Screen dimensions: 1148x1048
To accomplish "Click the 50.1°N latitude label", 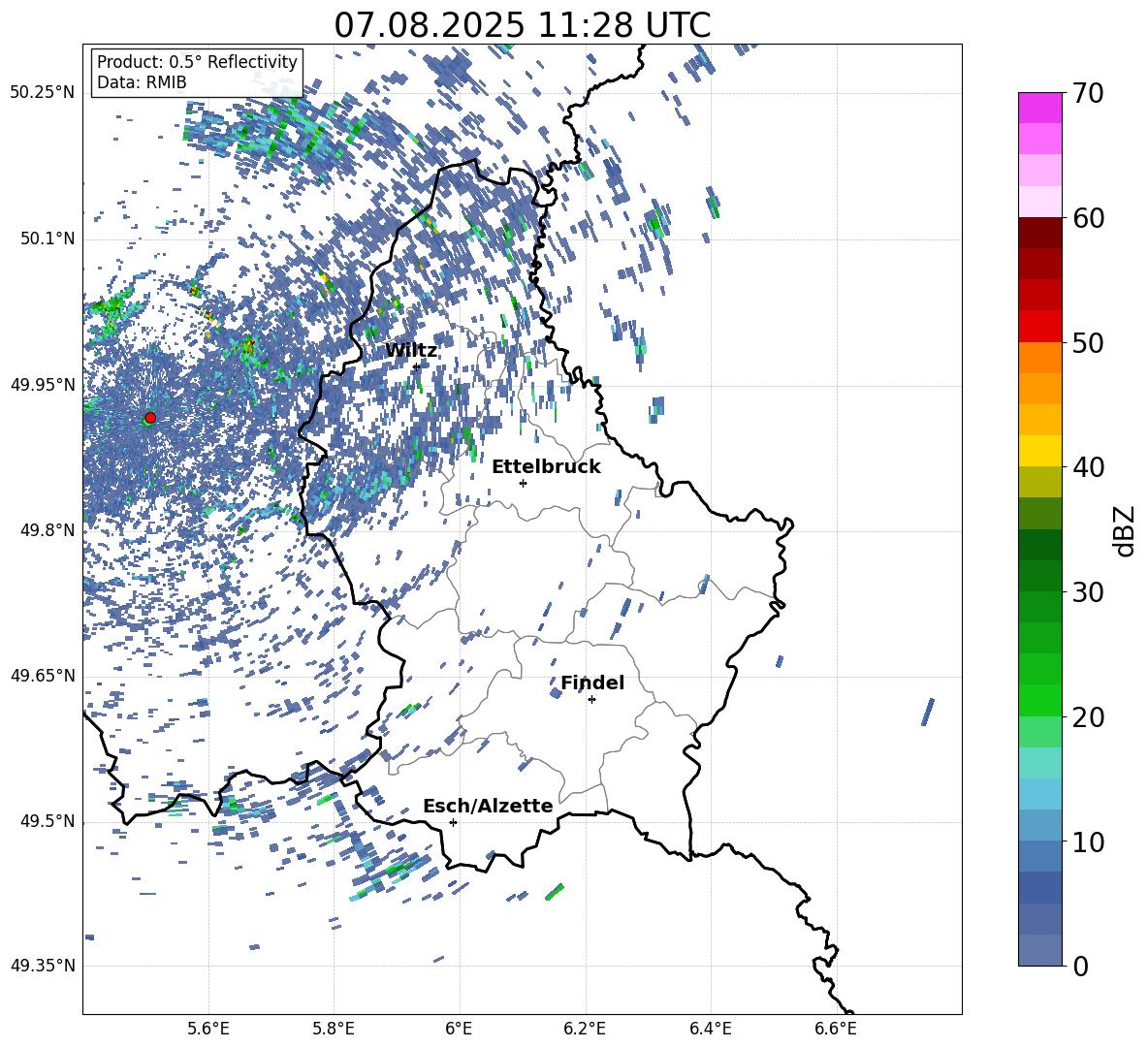I will [47, 238].
